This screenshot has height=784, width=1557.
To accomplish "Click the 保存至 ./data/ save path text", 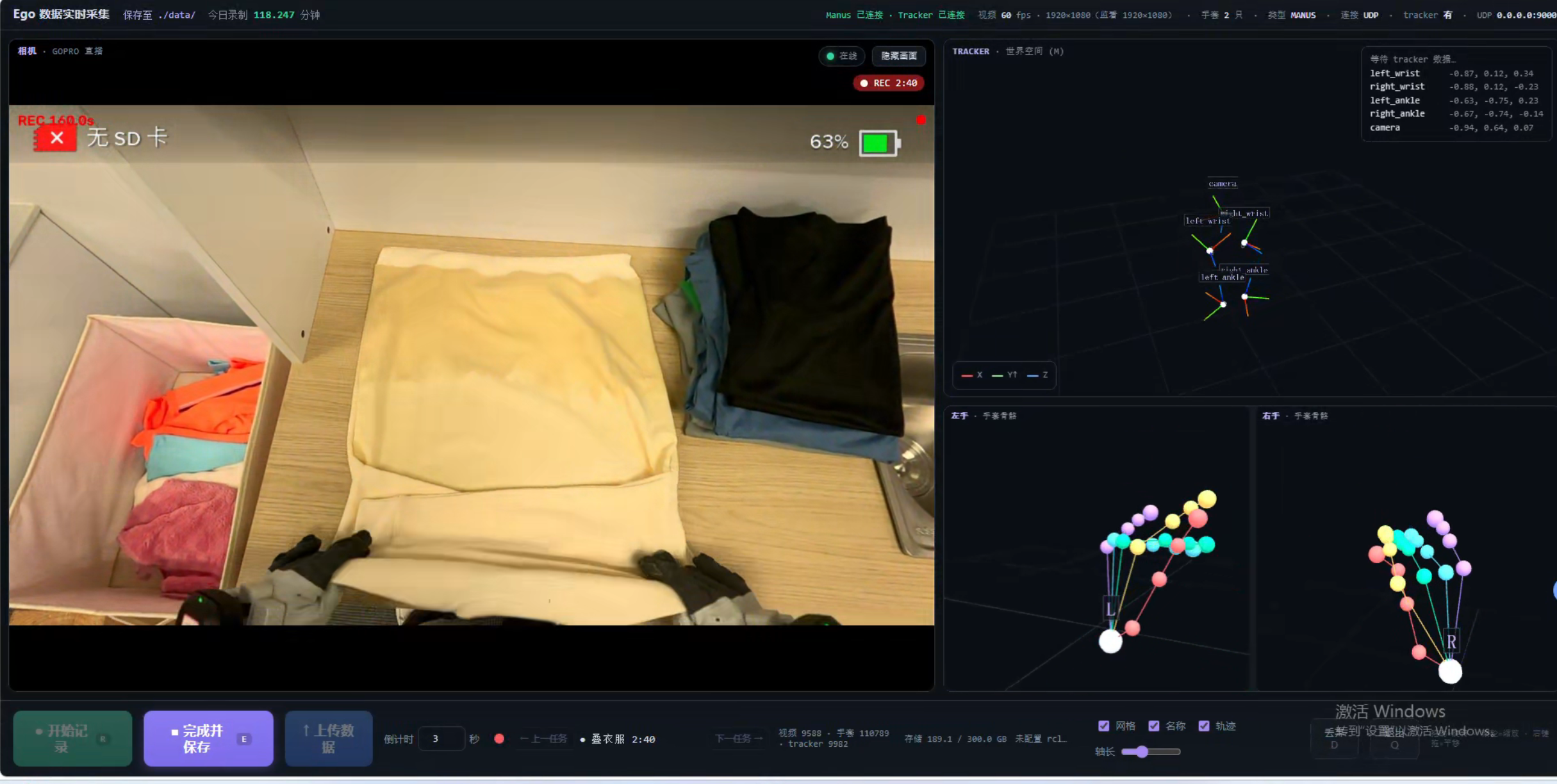I will point(160,15).
